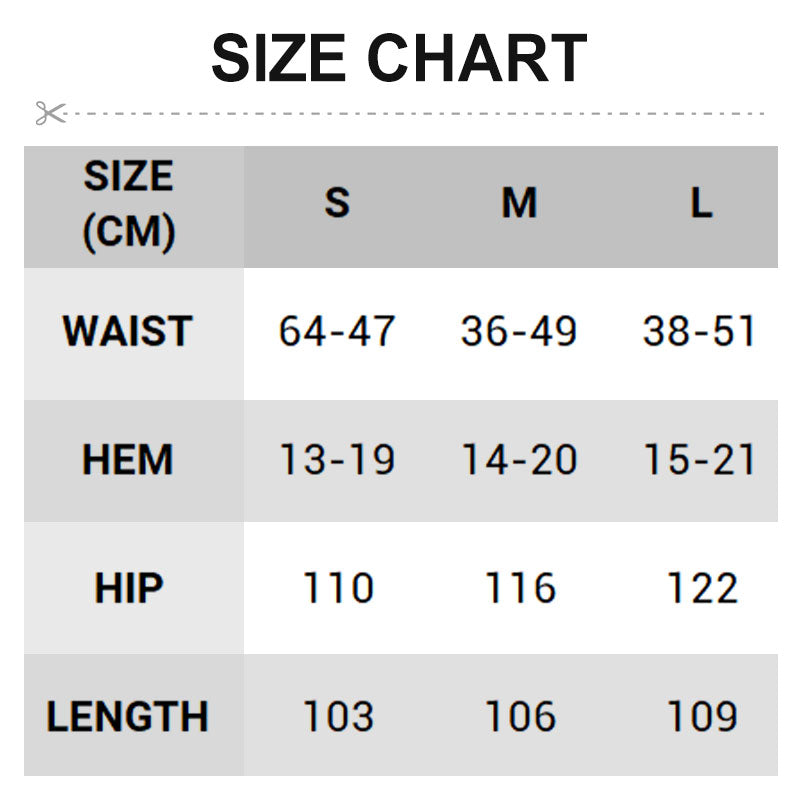Image resolution: width=800 pixels, height=800 pixels.
Task: Click the HEM row label
Action: coord(128,460)
